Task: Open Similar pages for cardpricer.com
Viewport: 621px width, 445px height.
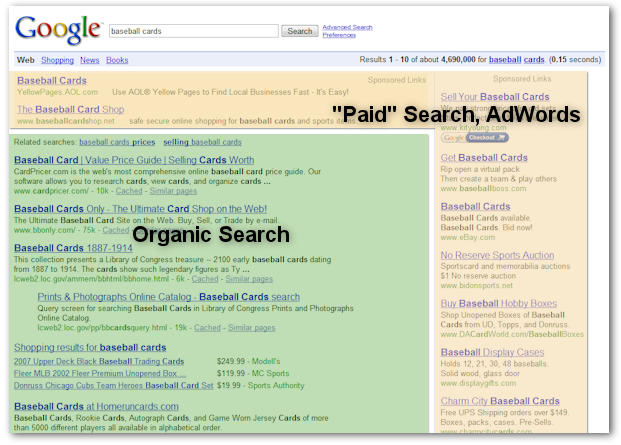Action: [x=173, y=191]
